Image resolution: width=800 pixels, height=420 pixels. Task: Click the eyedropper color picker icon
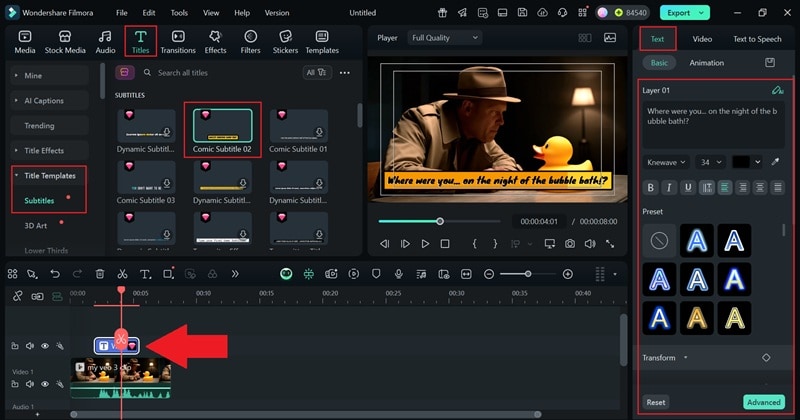tap(775, 162)
